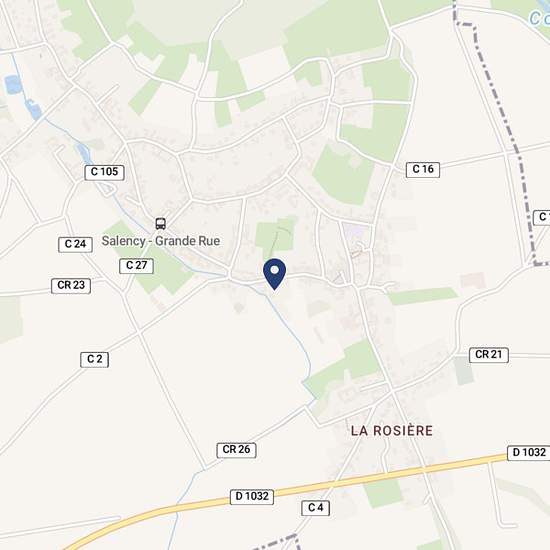Click the C 16 road shield

[423, 170]
